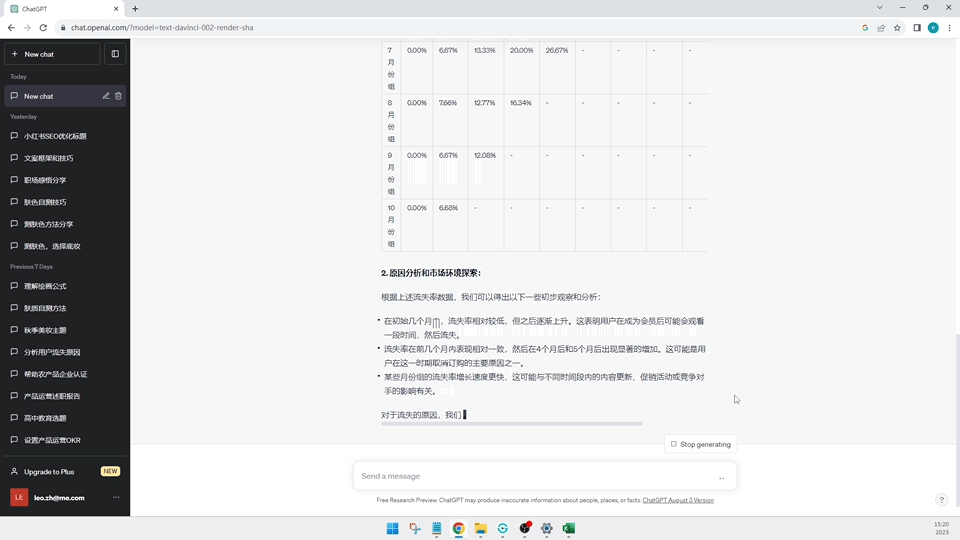Open the 设置产品运营OKR chat
The height and width of the screenshot is (540, 960).
(65, 440)
